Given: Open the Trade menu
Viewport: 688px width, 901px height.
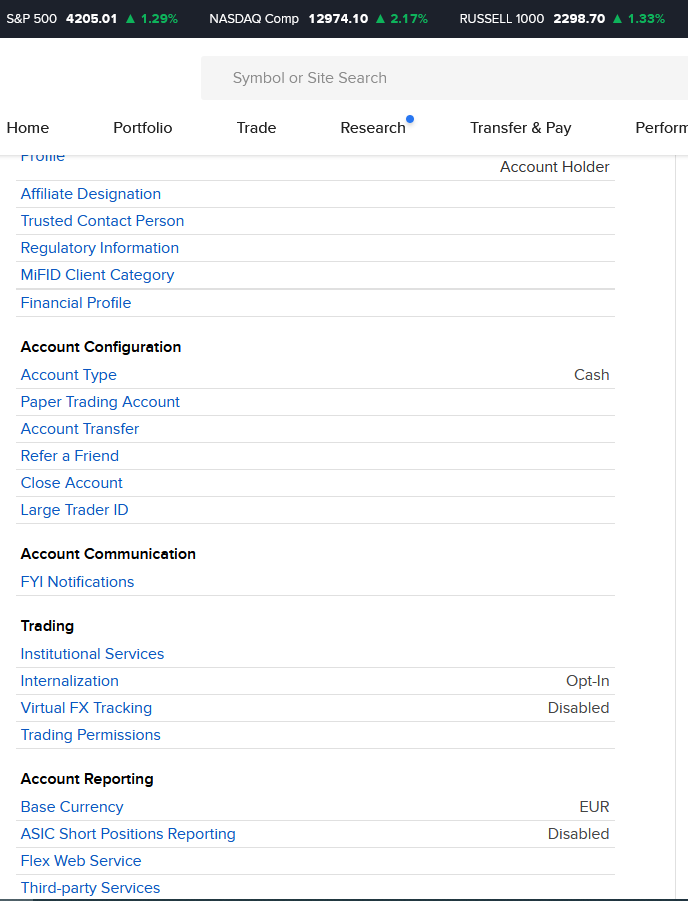Looking at the screenshot, I should tap(256, 128).
